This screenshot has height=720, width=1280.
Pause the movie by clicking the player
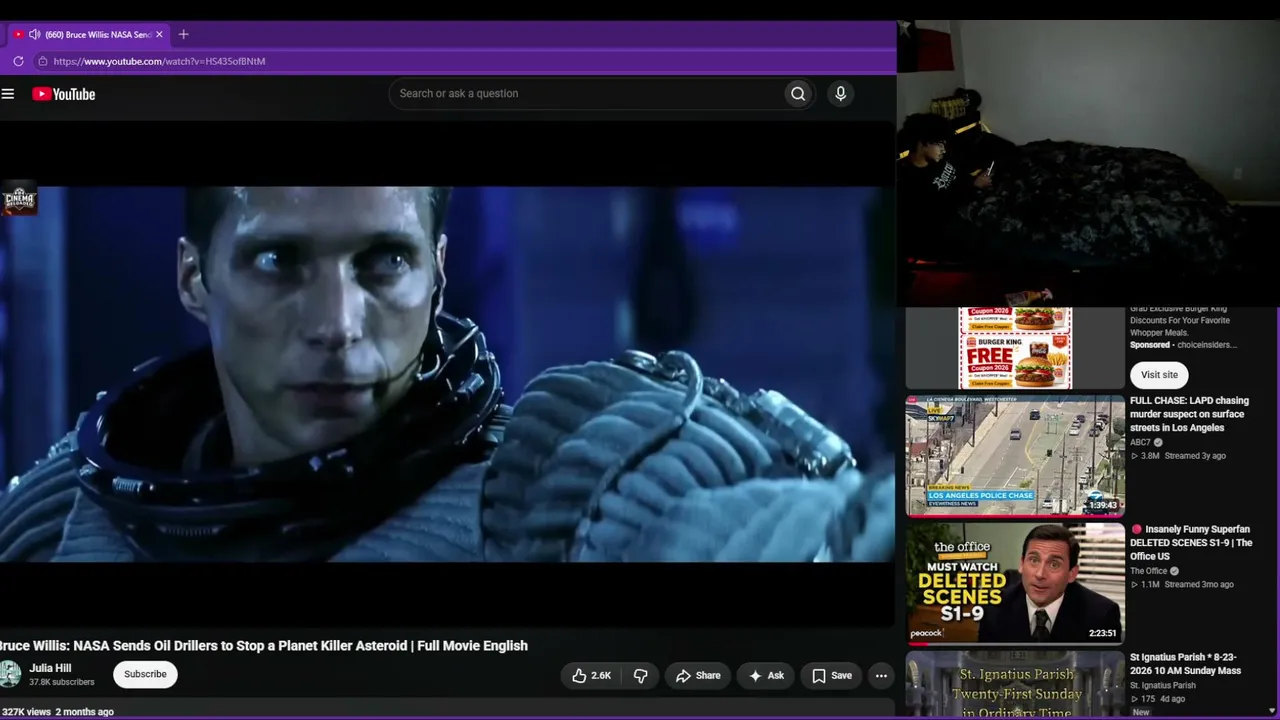click(447, 374)
